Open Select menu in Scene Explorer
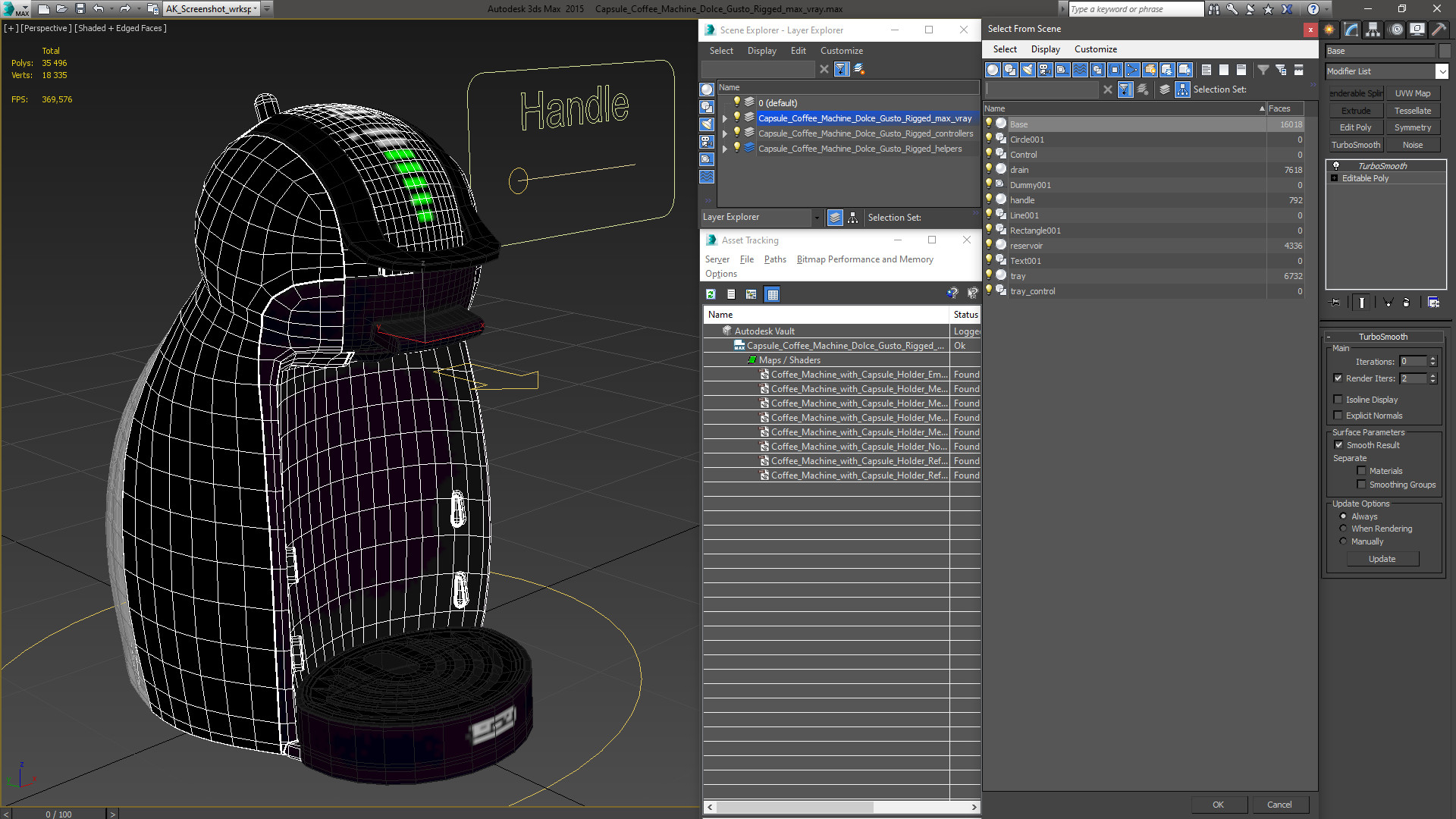This screenshot has width=1456, height=819. (721, 51)
